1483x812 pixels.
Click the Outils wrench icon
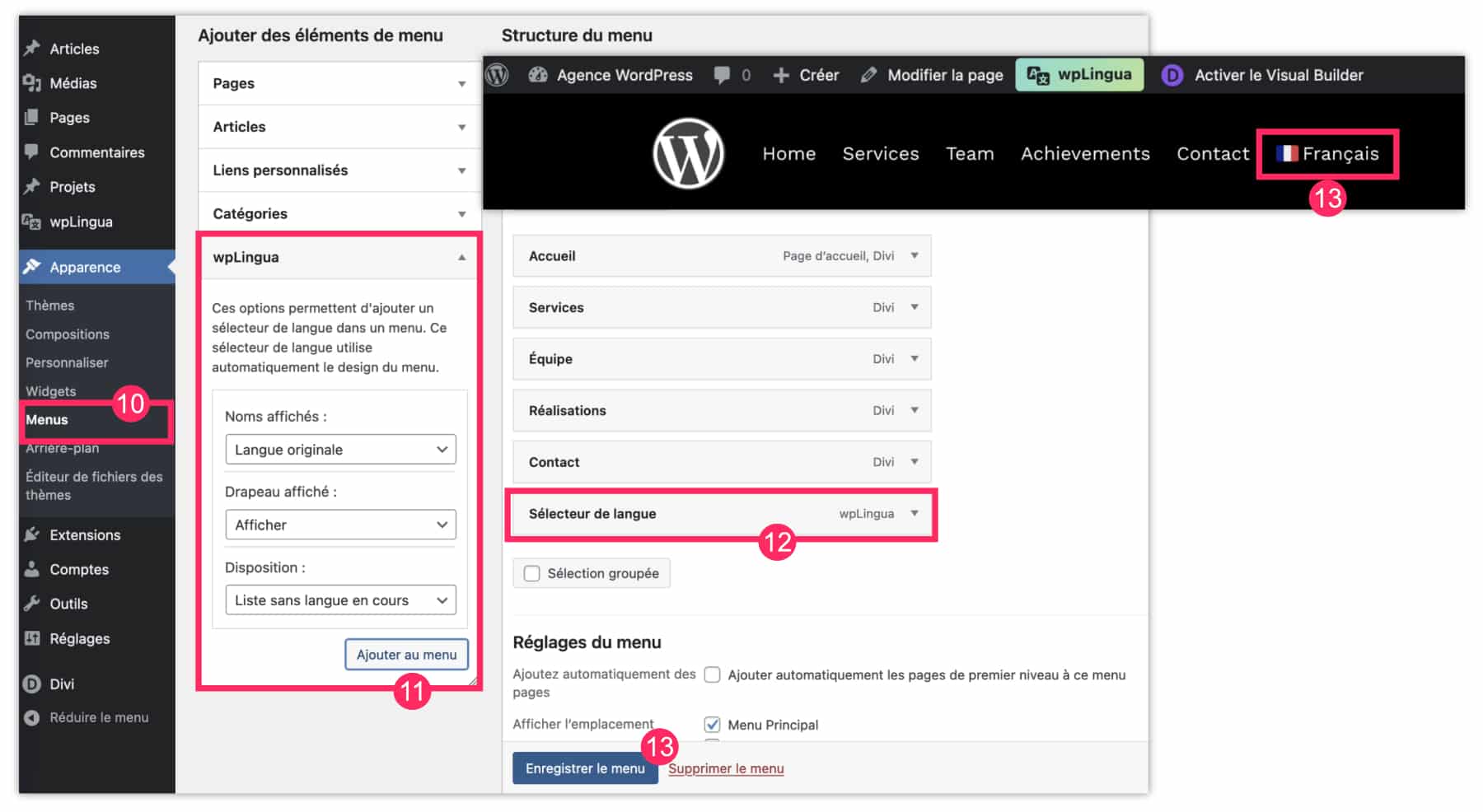pos(32,604)
